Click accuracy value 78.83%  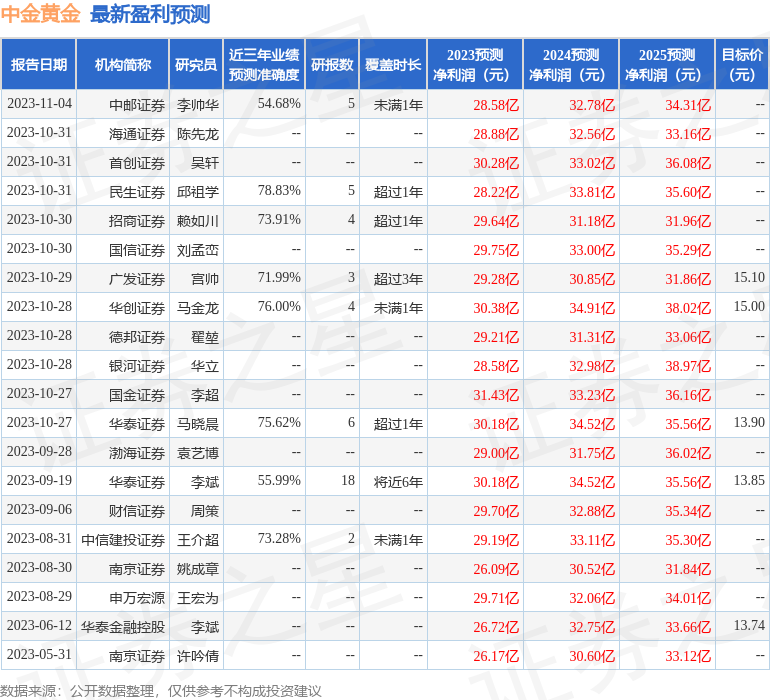tap(279, 191)
